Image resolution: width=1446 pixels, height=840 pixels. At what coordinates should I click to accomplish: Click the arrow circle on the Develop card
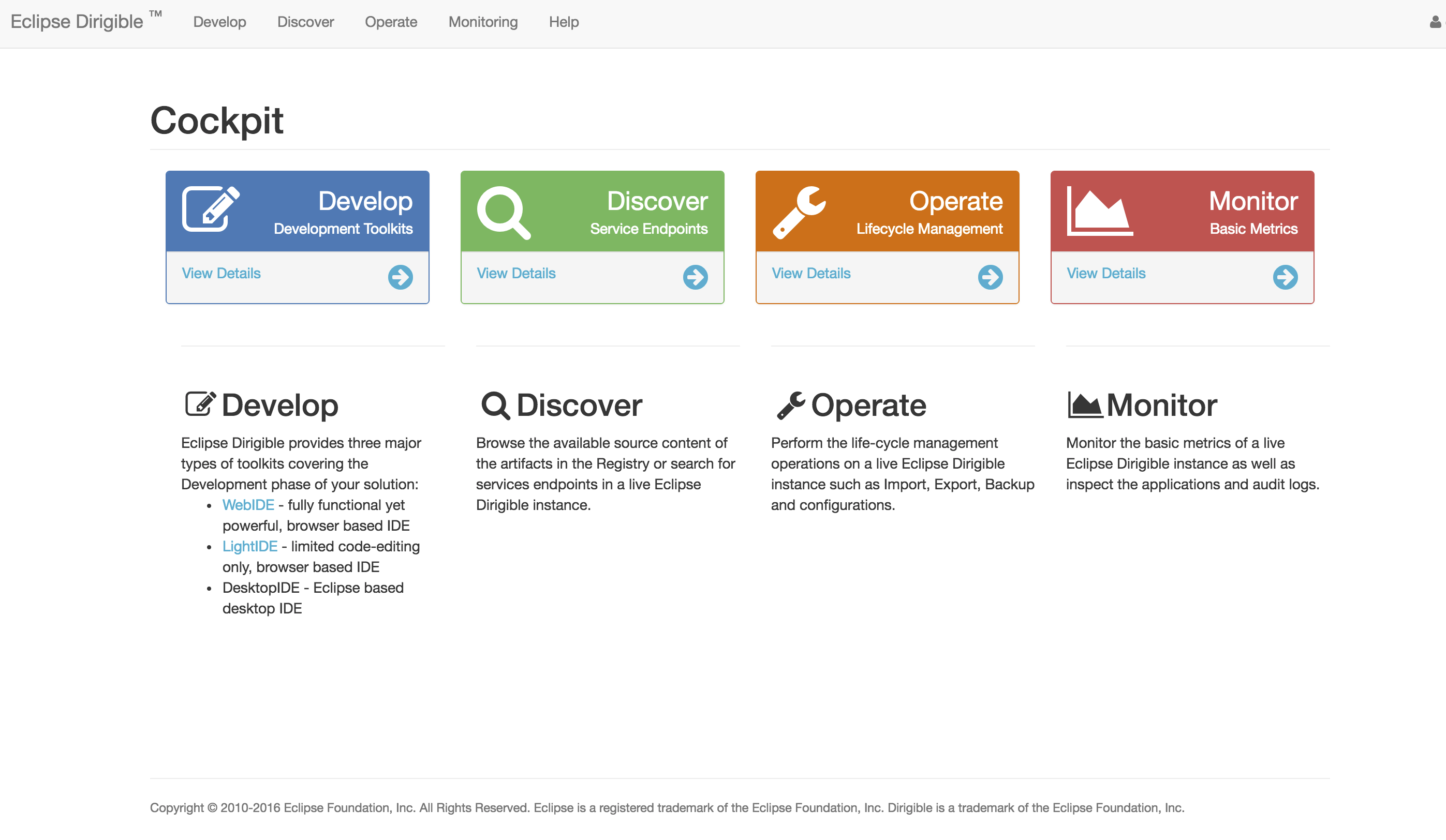coord(401,277)
